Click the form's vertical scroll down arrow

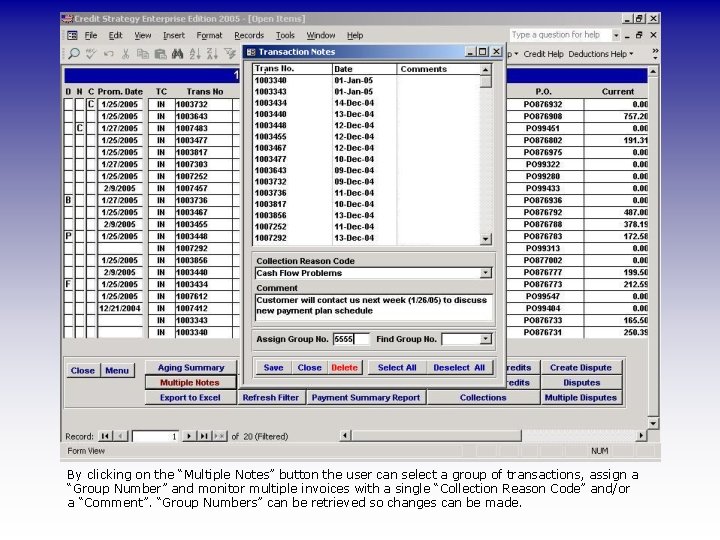(x=652, y=423)
